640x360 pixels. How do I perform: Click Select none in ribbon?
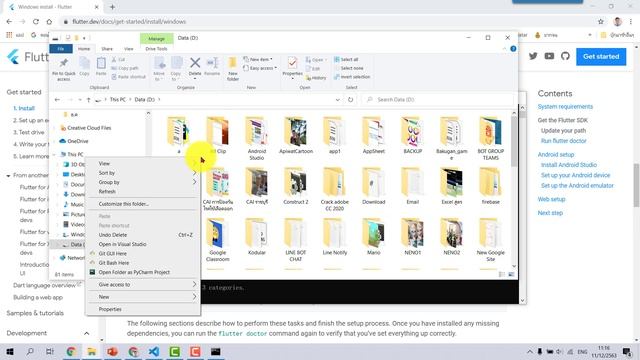349,68
